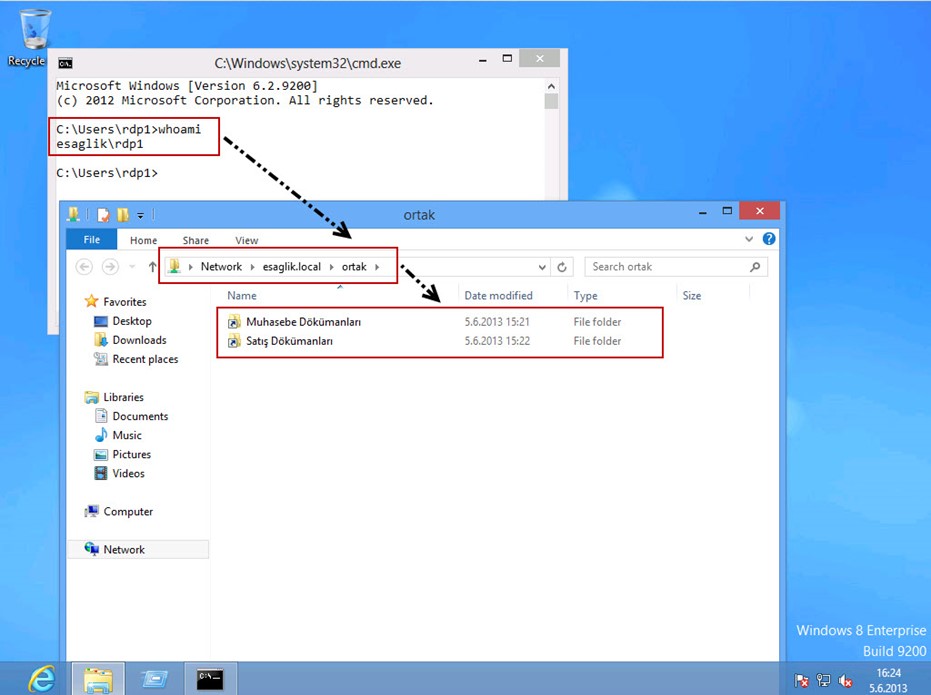Open Documents library in navigation pane
Screen dimensions: 931x695
click(140, 416)
